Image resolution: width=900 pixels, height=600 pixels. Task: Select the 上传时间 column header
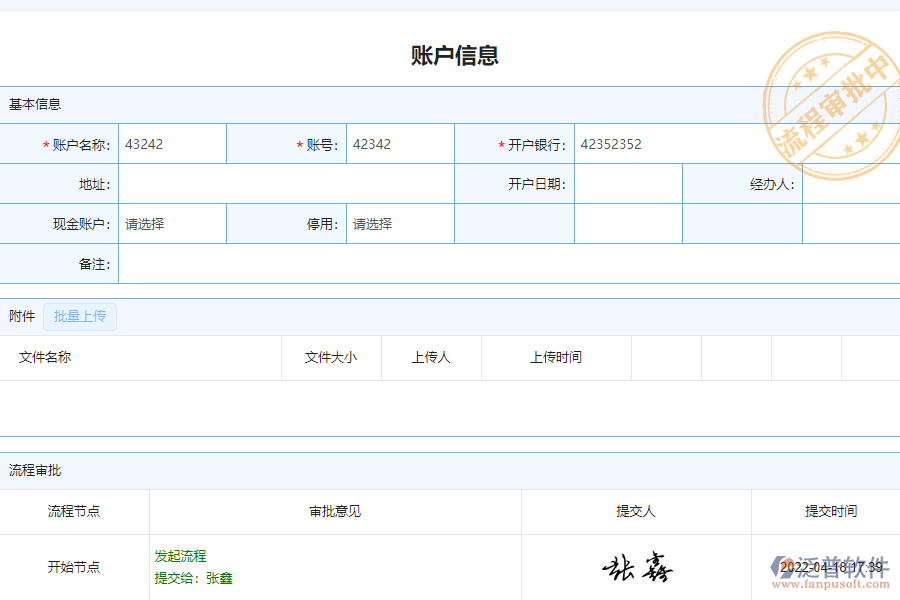pos(556,357)
